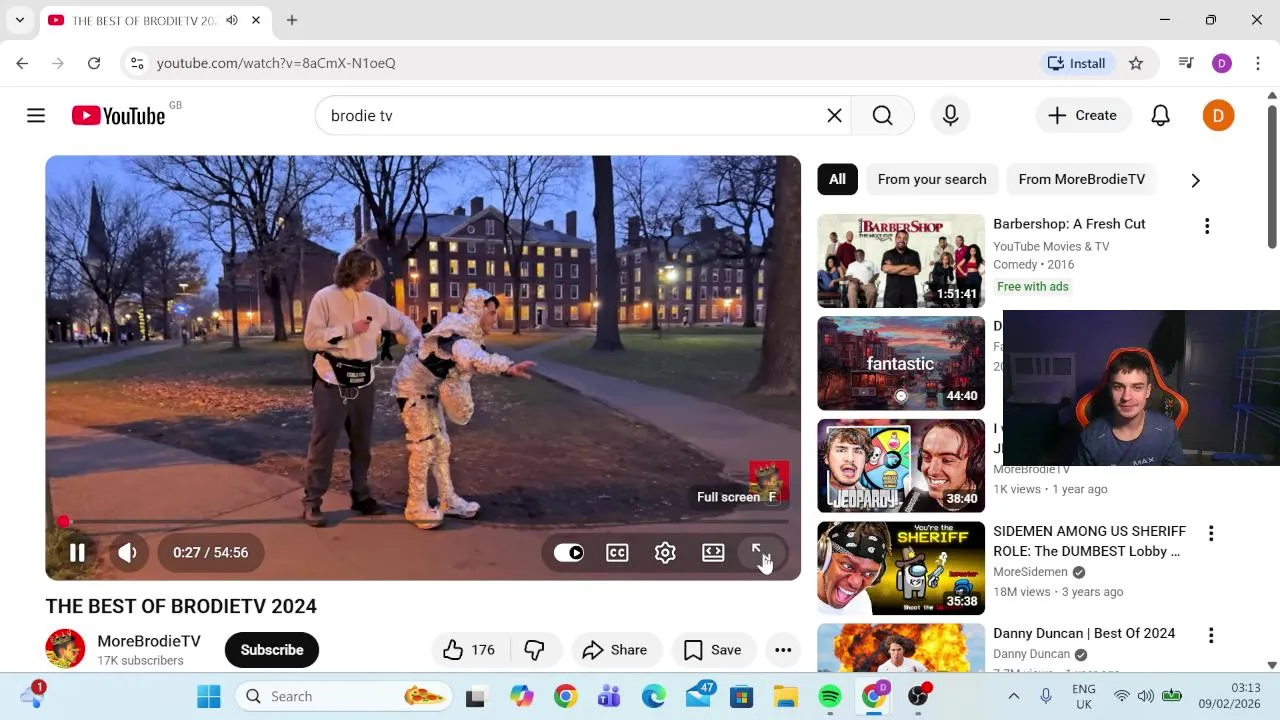Click the MoreSidemen channel name
This screenshot has height=720, width=1280.
[1030, 572]
